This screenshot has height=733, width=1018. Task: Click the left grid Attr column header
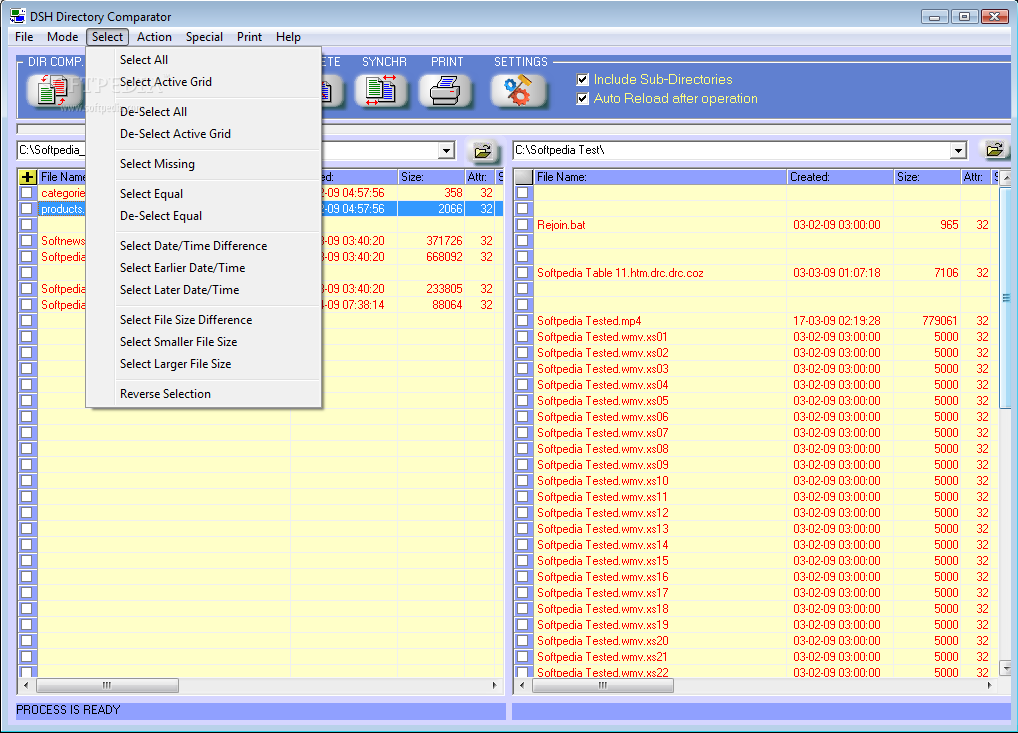(480, 177)
